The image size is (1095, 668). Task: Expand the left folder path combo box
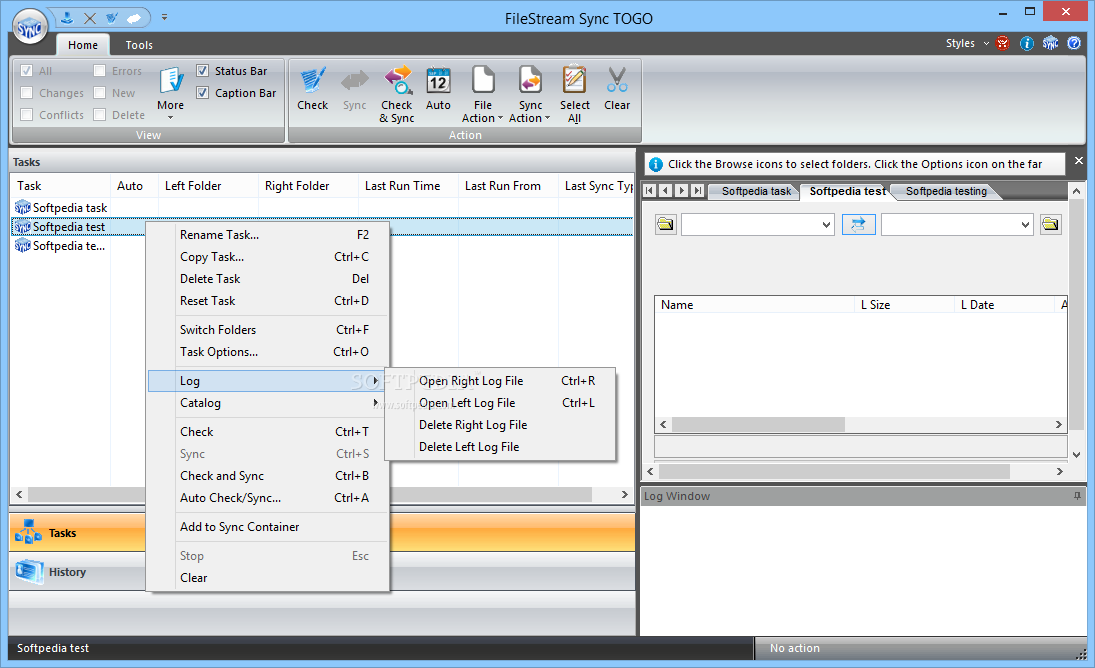click(826, 225)
